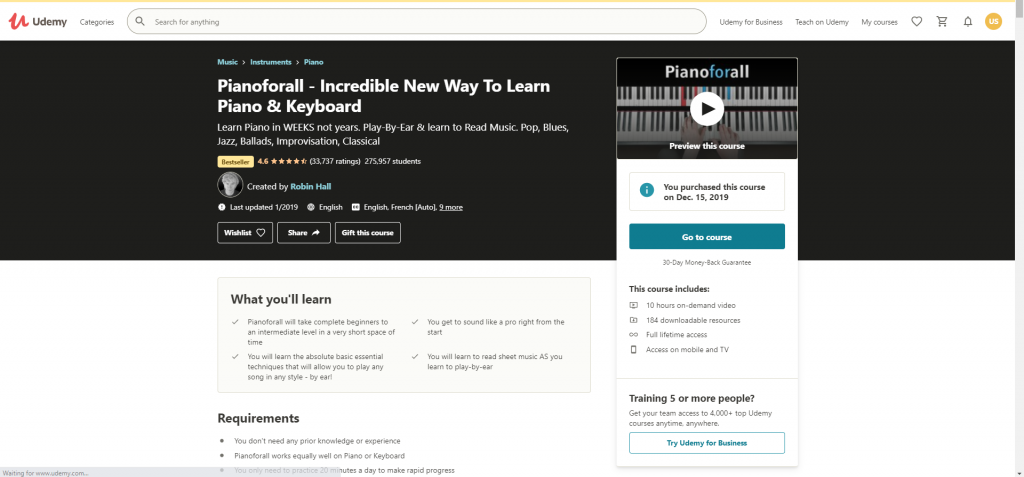1024x477 pixels.
Task: Click the Share button
Action: (304, 233)
